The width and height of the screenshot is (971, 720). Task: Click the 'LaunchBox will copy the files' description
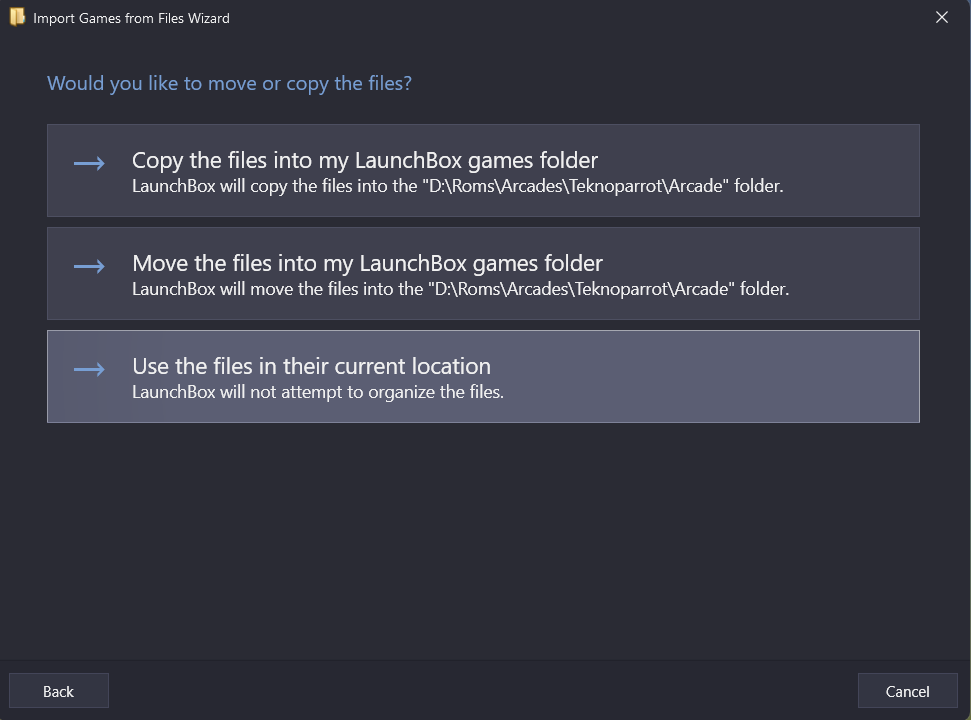pyautogui.click(x=458, y=186)
